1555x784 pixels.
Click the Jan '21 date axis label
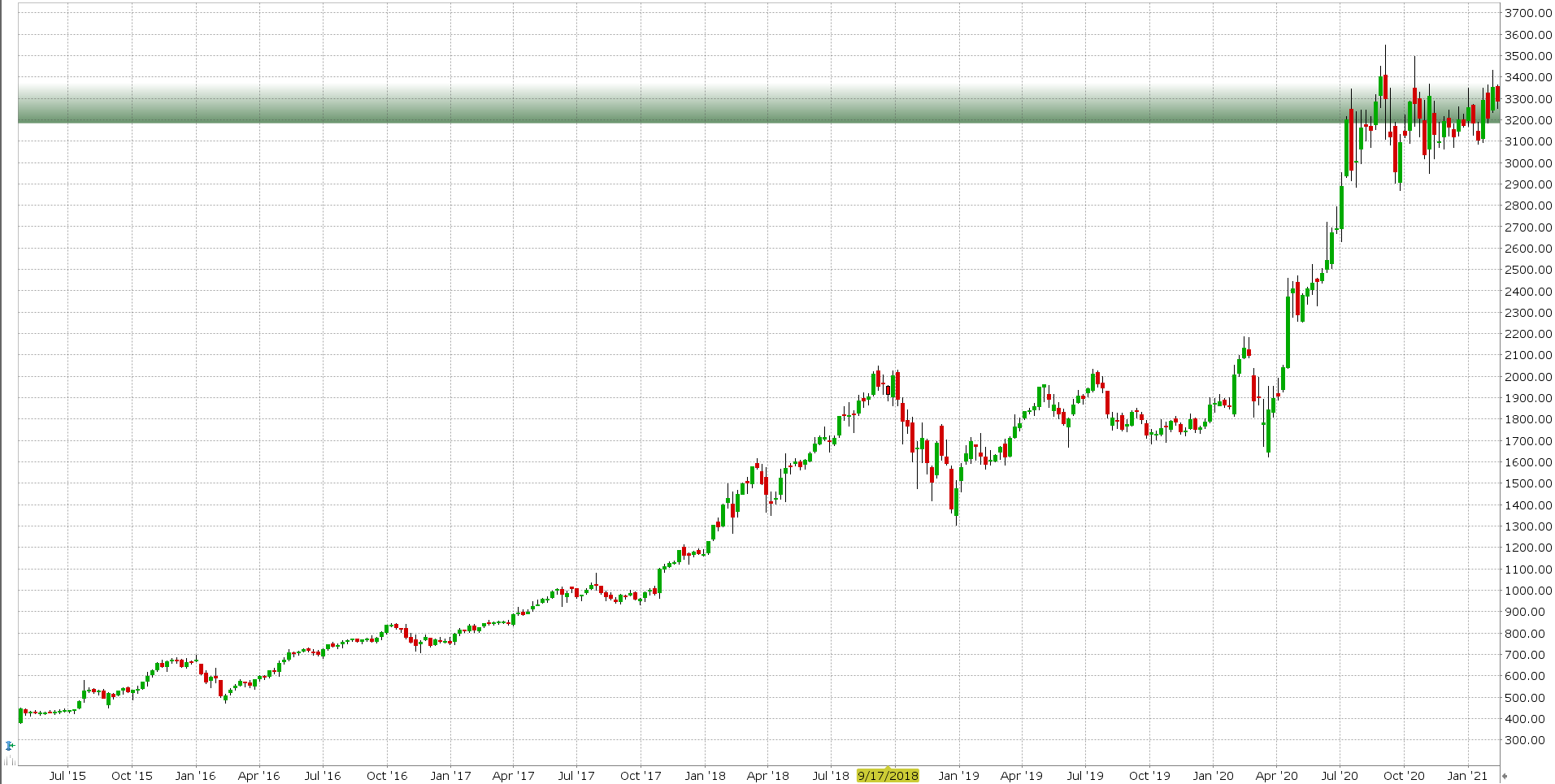pyautogui.click(x=1468, y=775)
